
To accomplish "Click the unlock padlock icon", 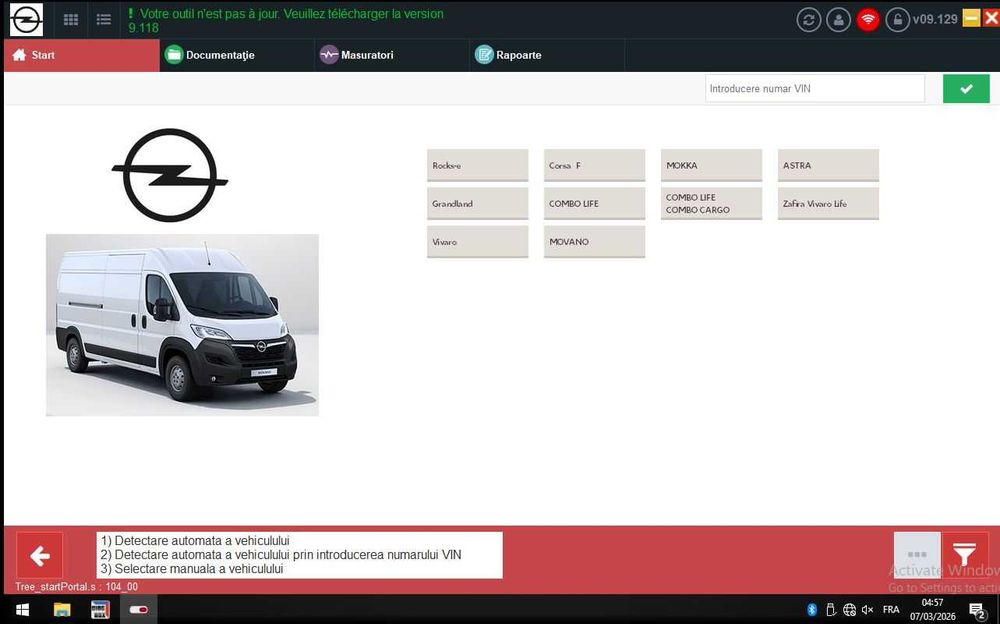I will pyautogui.click(x=897, y=20).
